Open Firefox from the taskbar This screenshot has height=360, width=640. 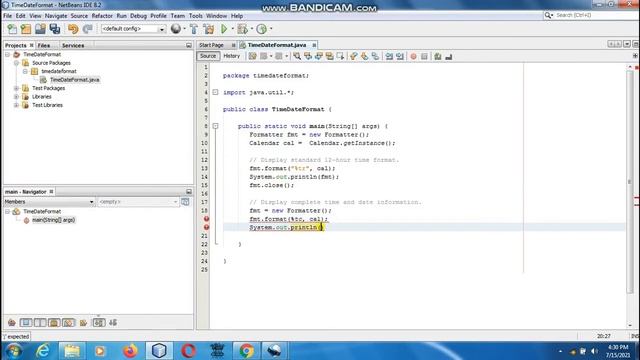click(x=130, y=351)
